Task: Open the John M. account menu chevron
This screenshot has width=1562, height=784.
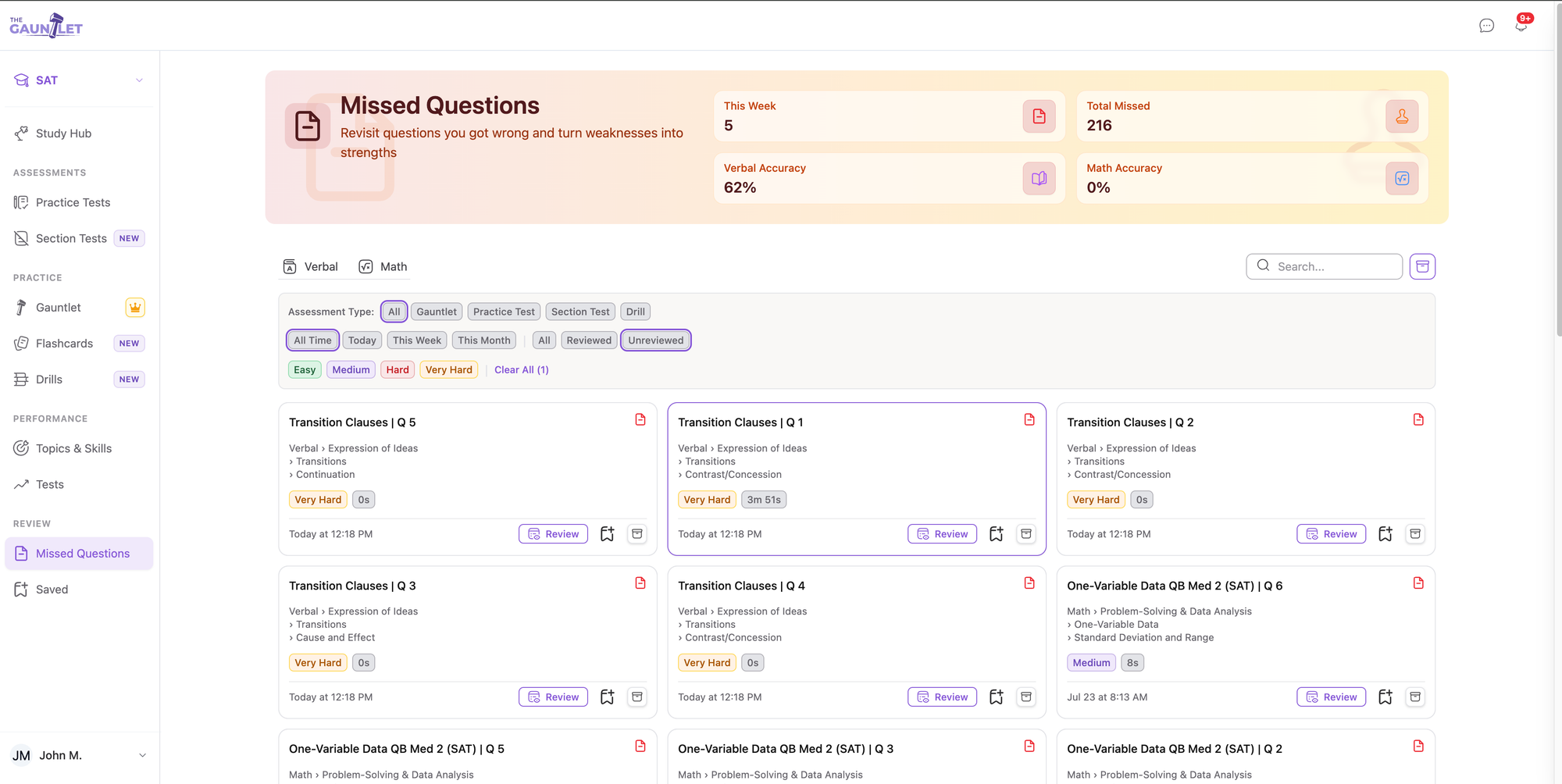Action: click(142, 756)
